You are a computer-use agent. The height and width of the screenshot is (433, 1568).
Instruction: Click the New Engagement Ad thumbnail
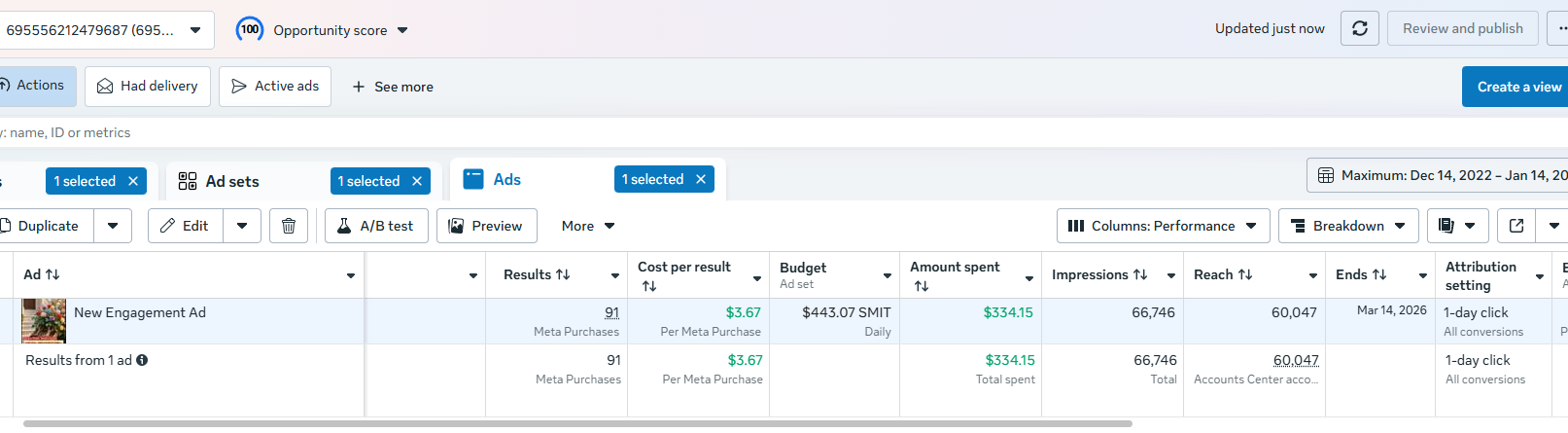pyautogui.click(x=44, y=321)
